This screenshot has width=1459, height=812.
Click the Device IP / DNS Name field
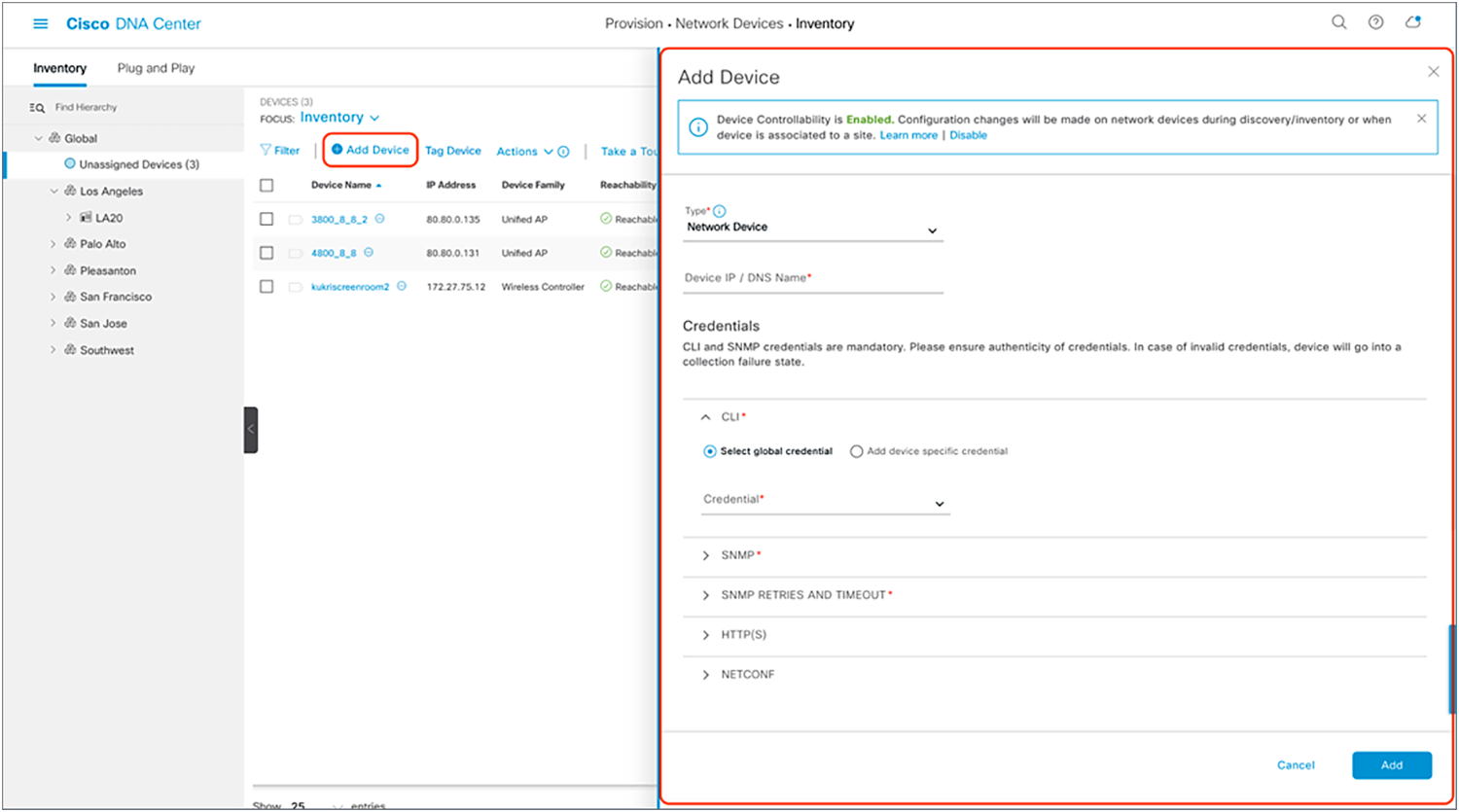click(813, 279)
